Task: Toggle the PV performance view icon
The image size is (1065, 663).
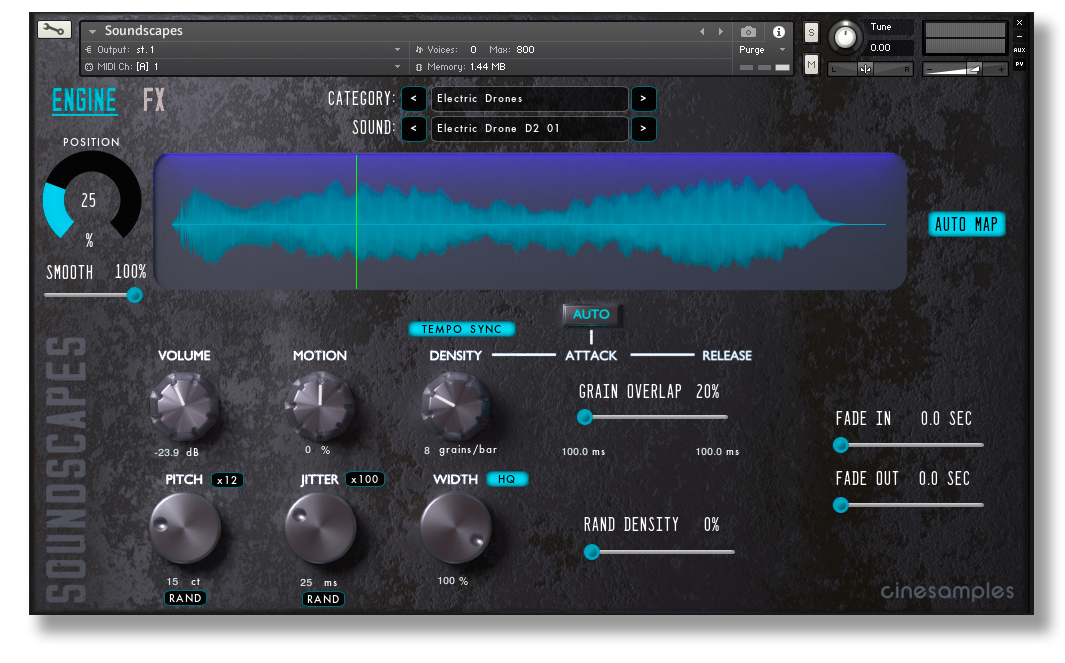Action: coord(1018,63)
